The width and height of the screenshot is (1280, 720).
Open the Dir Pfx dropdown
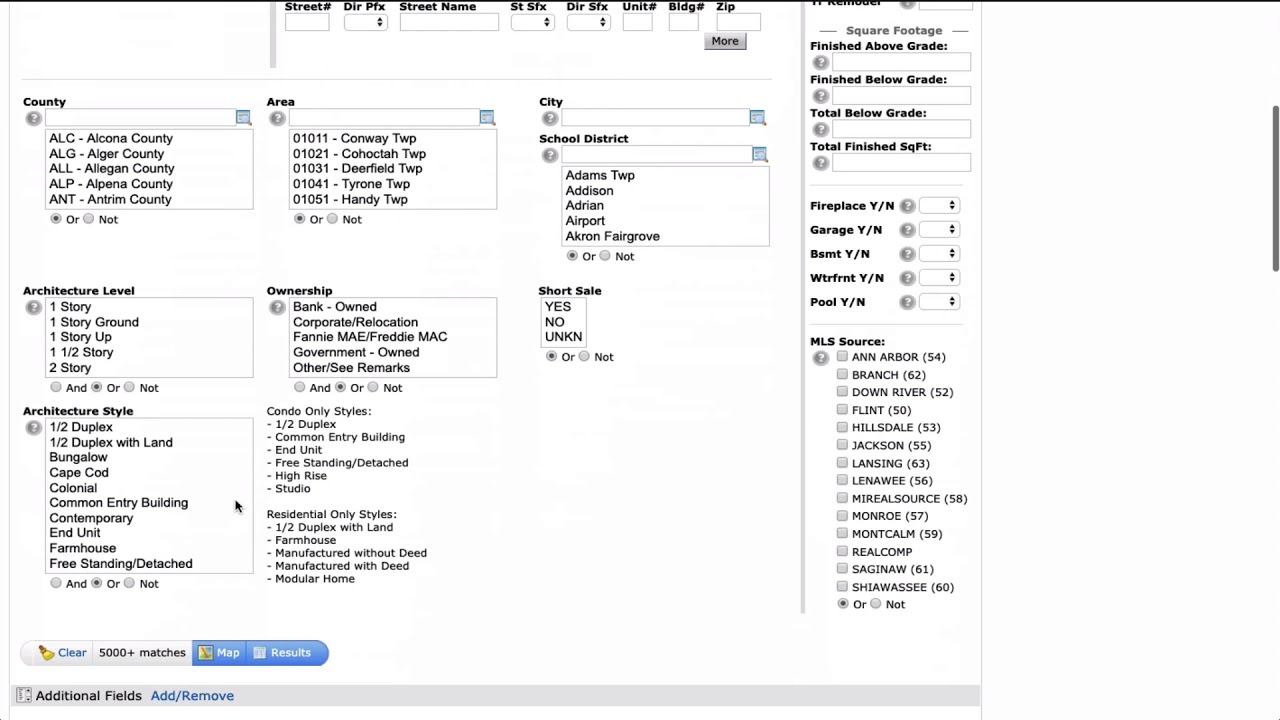point(366,22)
